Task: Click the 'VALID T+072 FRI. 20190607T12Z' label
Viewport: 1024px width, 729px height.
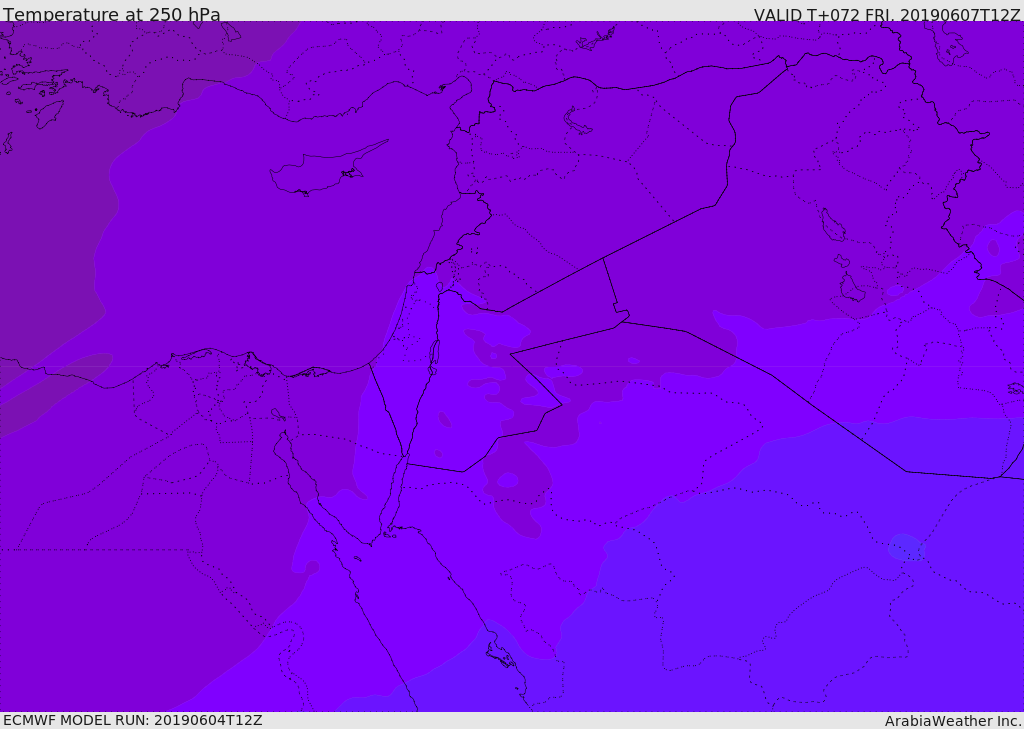Action: click(x=887, y=15)
